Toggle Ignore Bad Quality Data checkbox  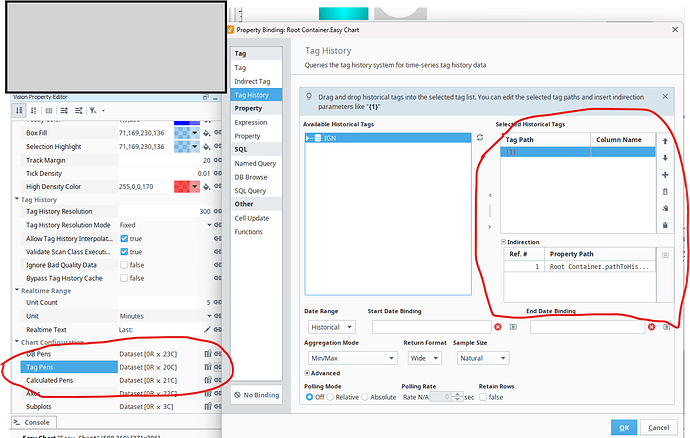124,265
